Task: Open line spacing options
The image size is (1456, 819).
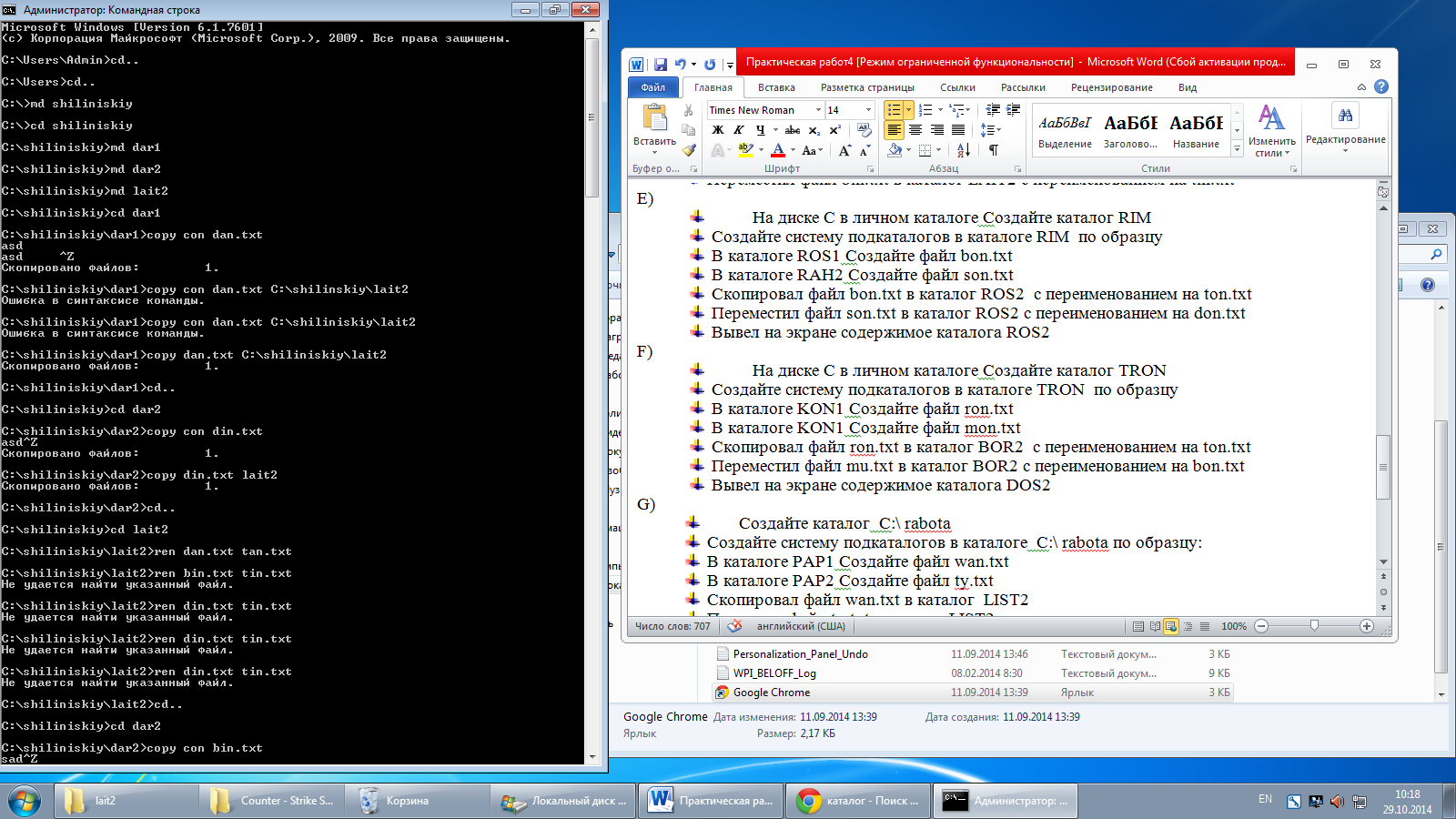Action: point(991,130)
